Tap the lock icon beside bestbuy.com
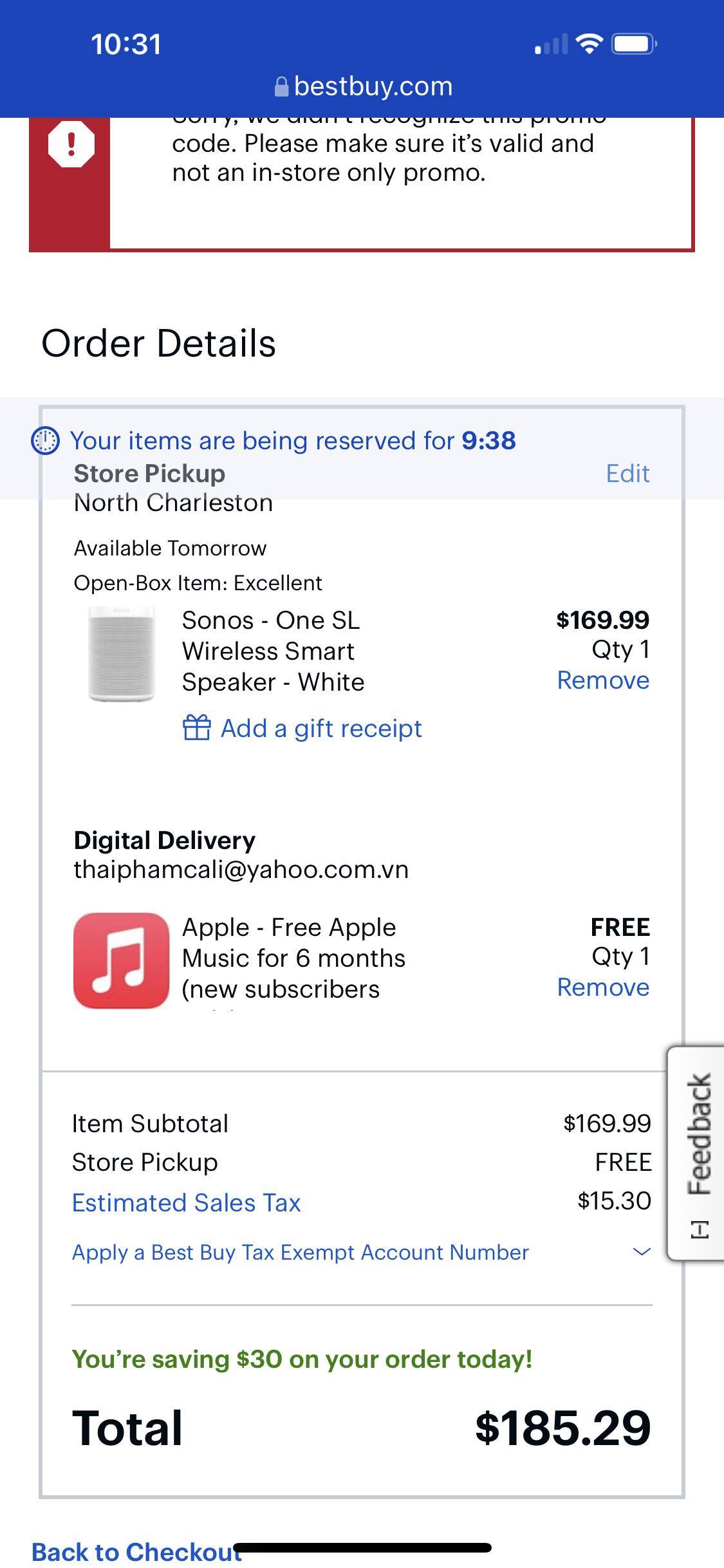Viewport: 724px width, 1568px height. [281, 87]
